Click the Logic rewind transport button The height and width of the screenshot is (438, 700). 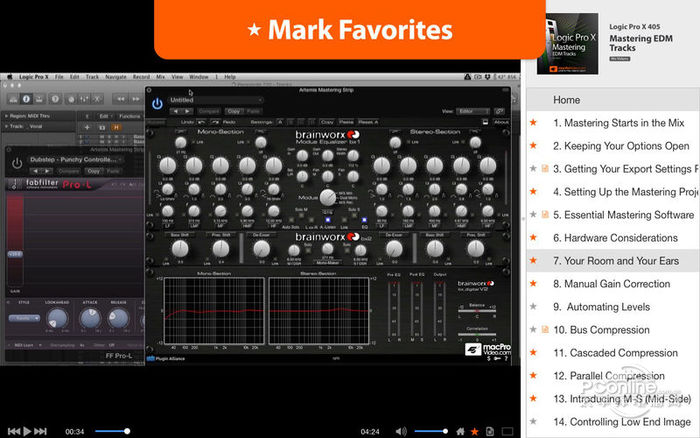(x=121, y=99)
